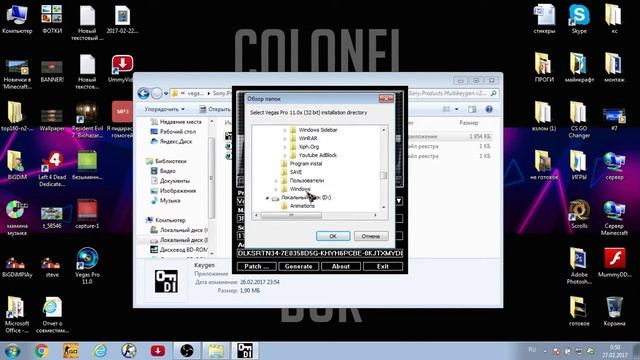Click the Explorer back navigation arrow

point(143,93)
